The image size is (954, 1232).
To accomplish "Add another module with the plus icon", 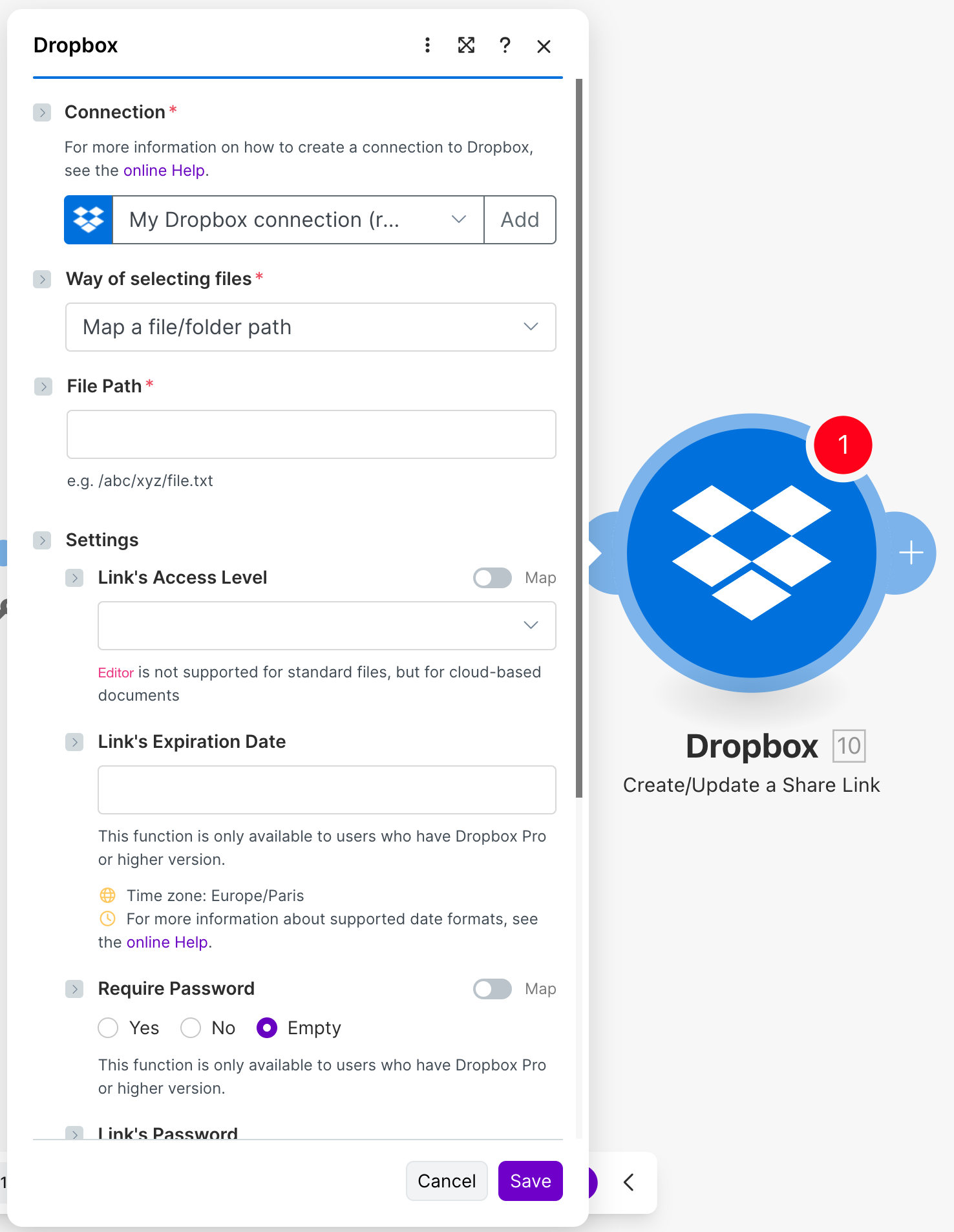I will click(911, 553).
